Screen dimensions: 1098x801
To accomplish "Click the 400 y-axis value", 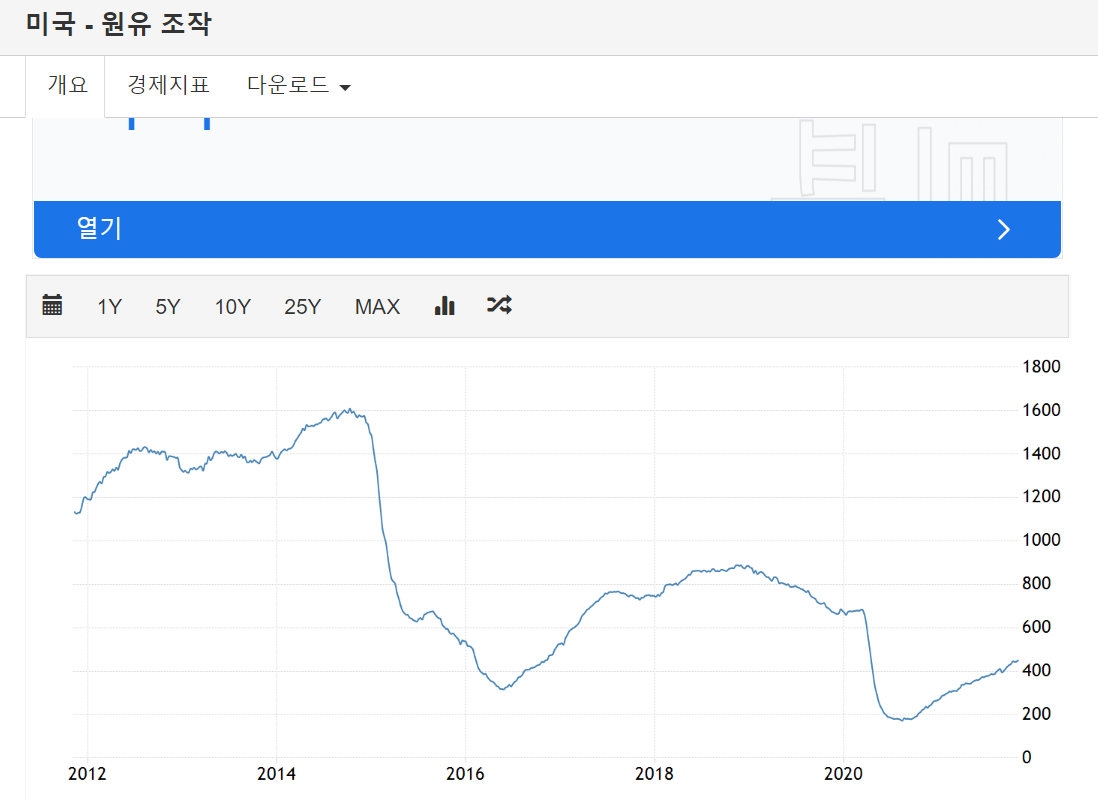I will click(1036, 670).
